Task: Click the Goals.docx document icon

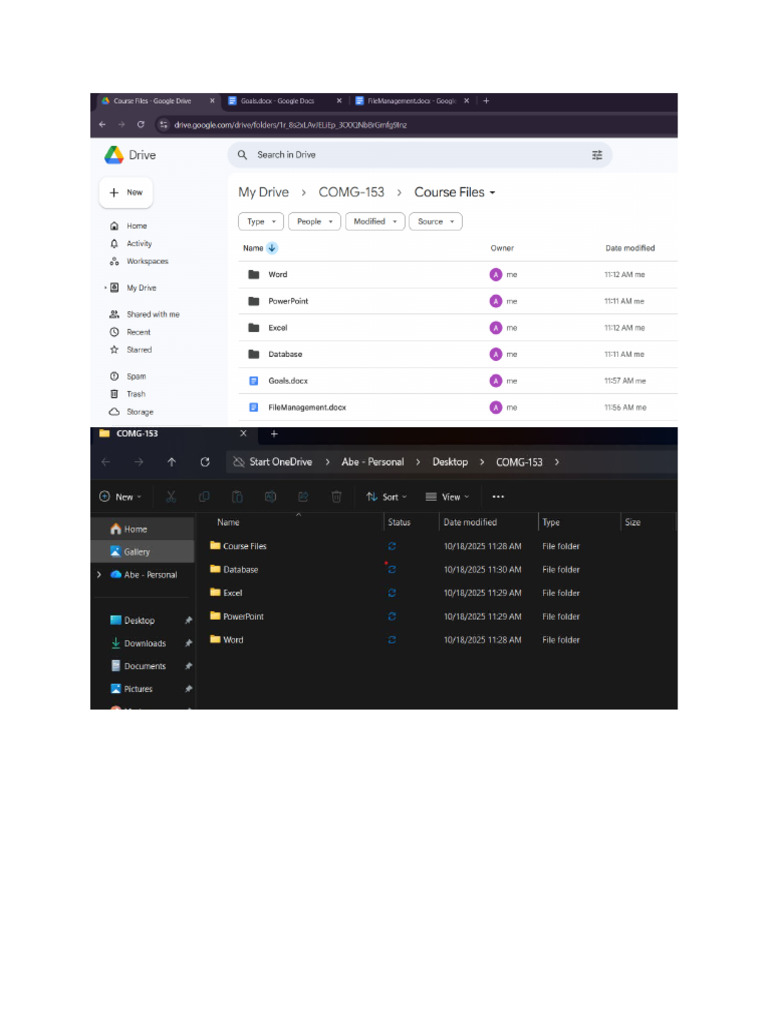Action: pyautogui.click(x=254, y=381)
